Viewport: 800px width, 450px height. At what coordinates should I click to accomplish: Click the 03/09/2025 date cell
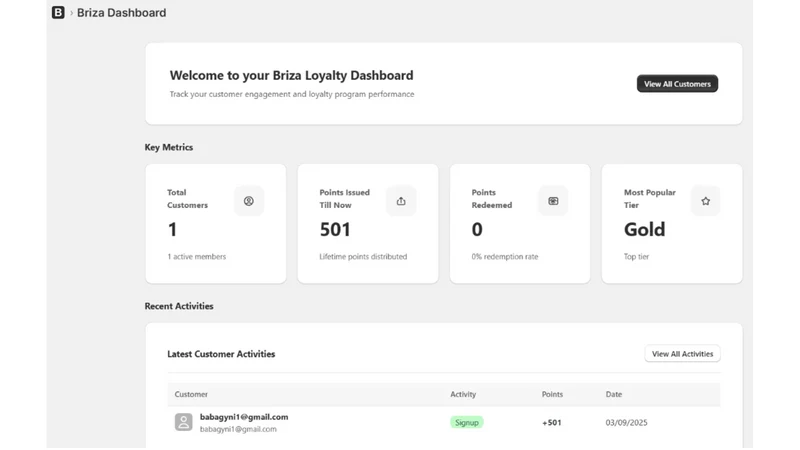pyautogui.click(x=627, y=422)
